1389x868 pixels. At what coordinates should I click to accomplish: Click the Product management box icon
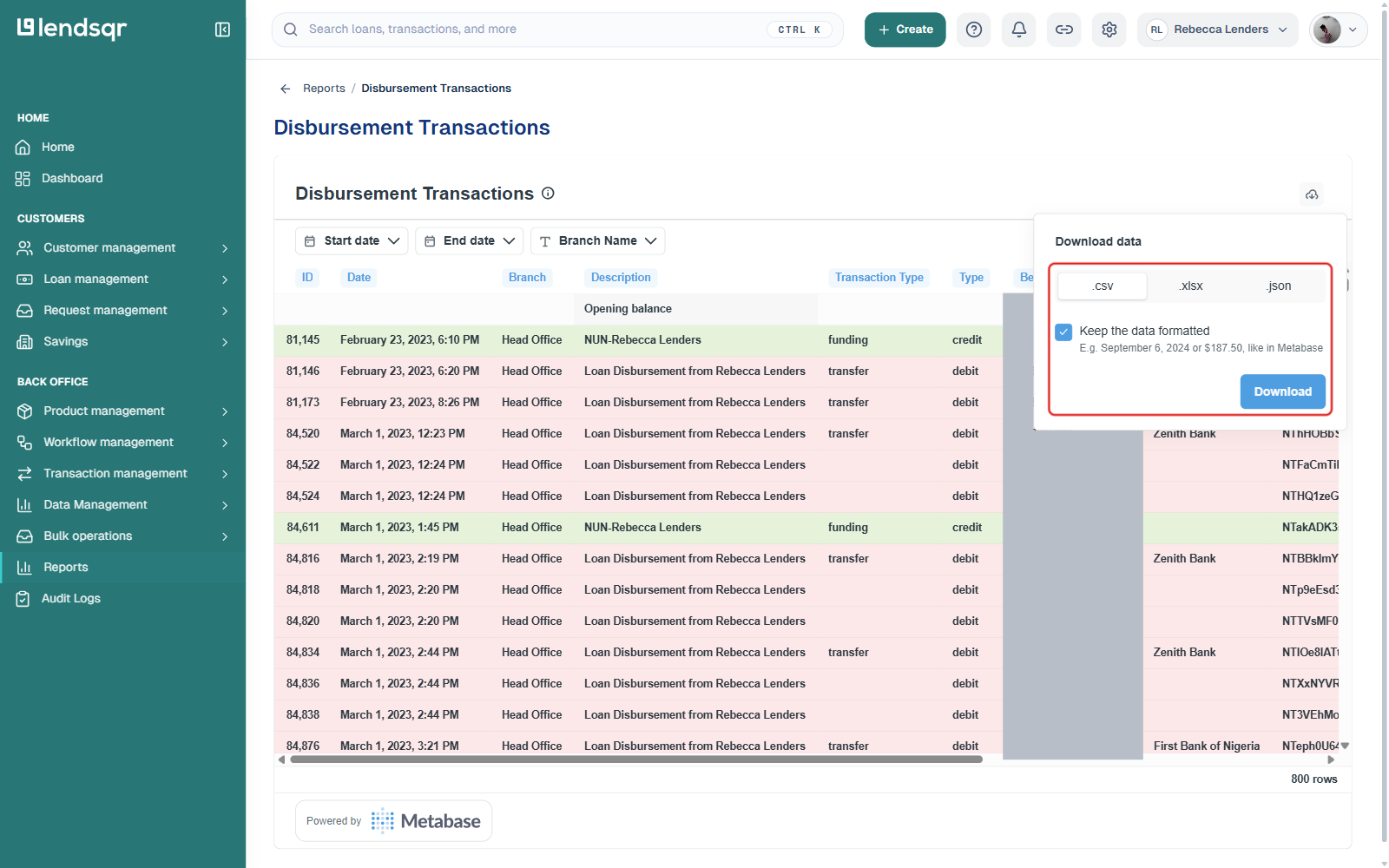[25, 411]
